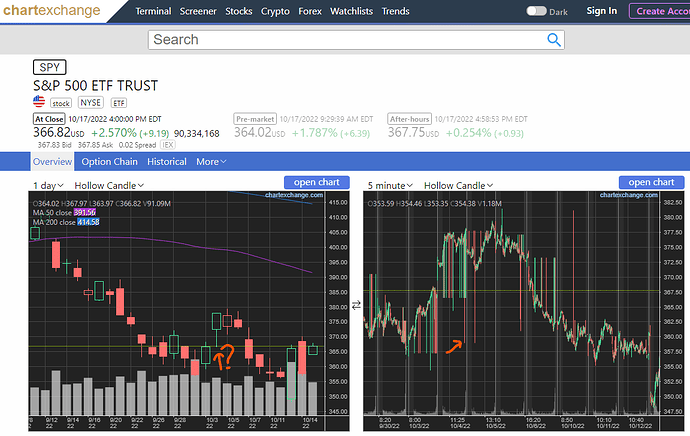Click the Sign In link

point(602,11)
